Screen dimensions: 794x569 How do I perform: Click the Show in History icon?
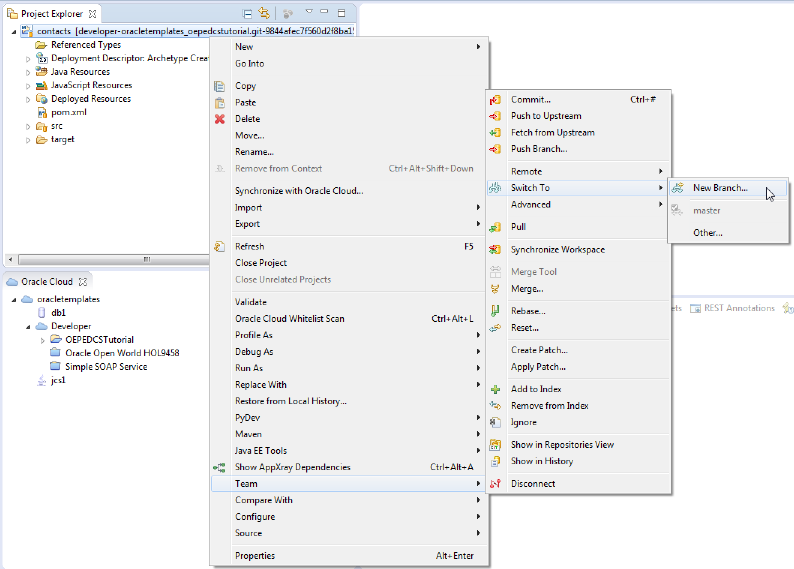point(495,461)
